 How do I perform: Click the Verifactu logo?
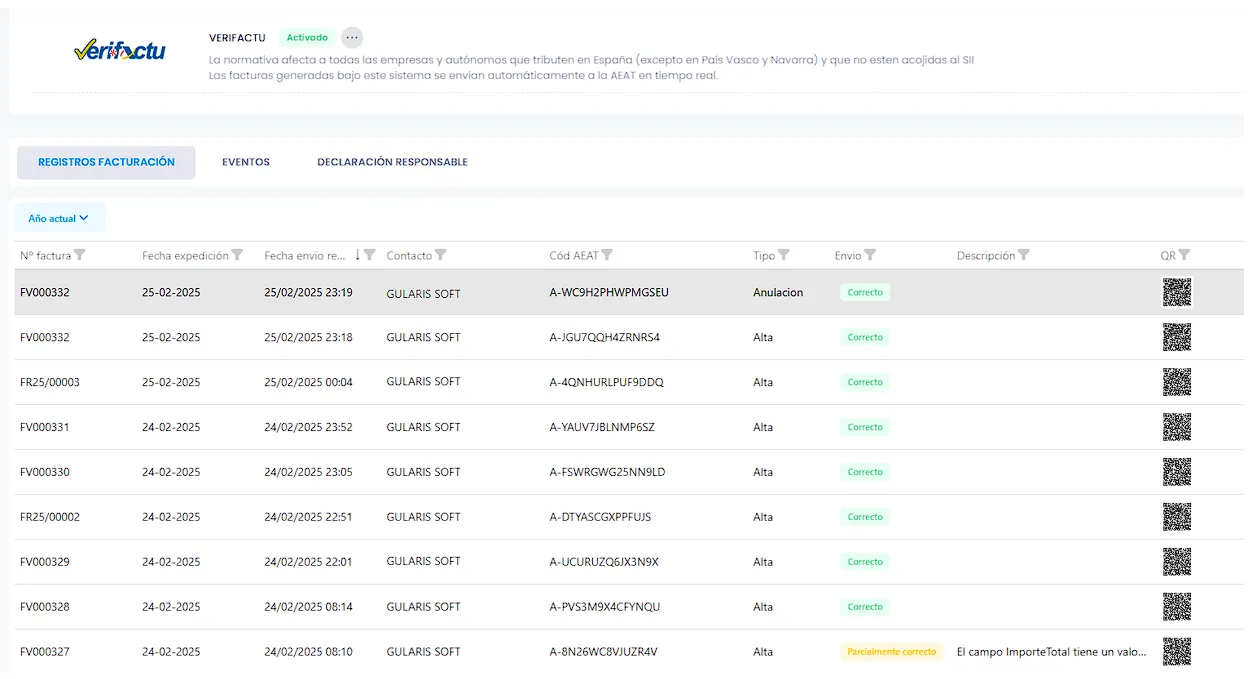click(120, 51)
